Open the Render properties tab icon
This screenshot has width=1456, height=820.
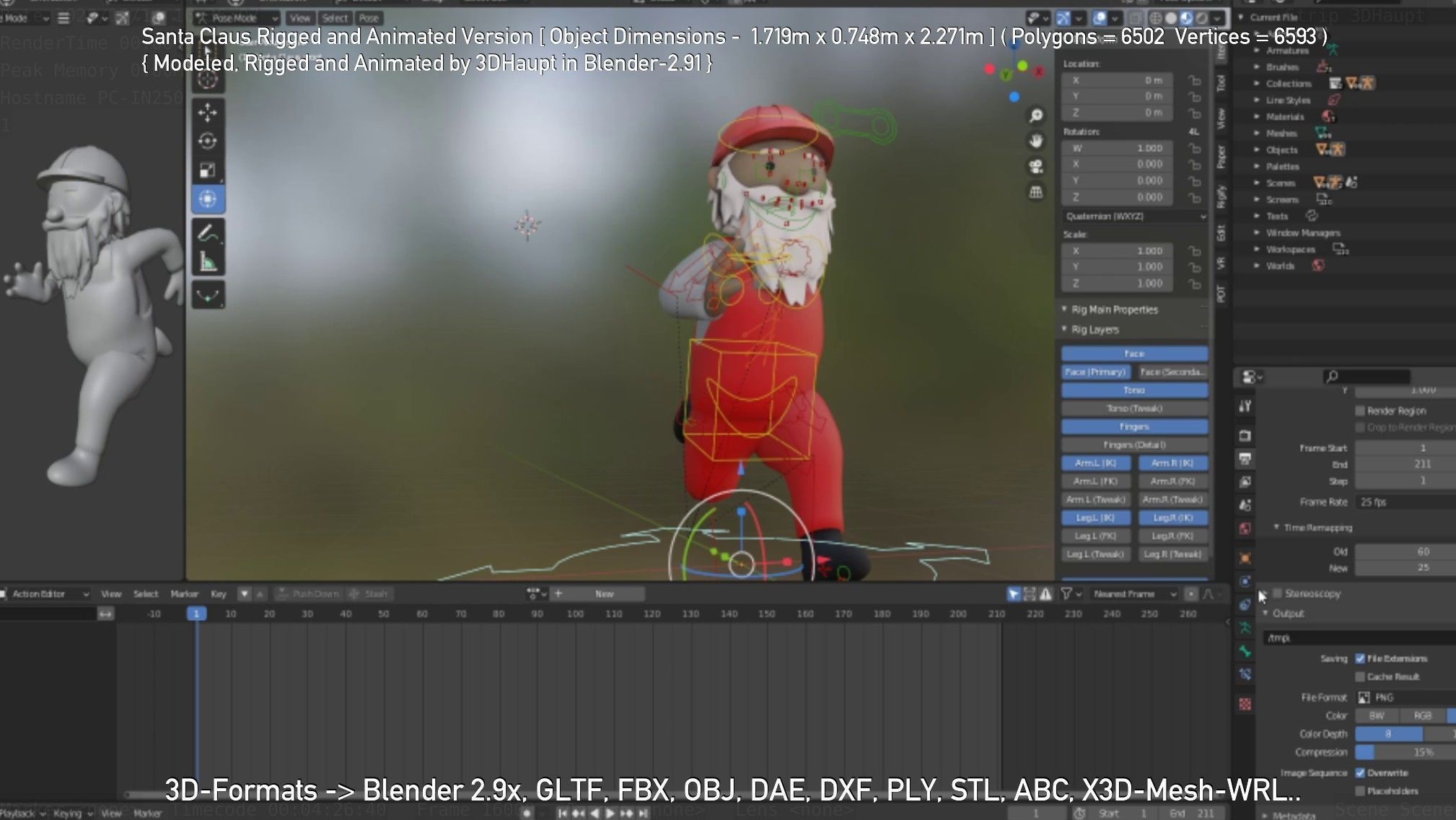pos(1245,435)
